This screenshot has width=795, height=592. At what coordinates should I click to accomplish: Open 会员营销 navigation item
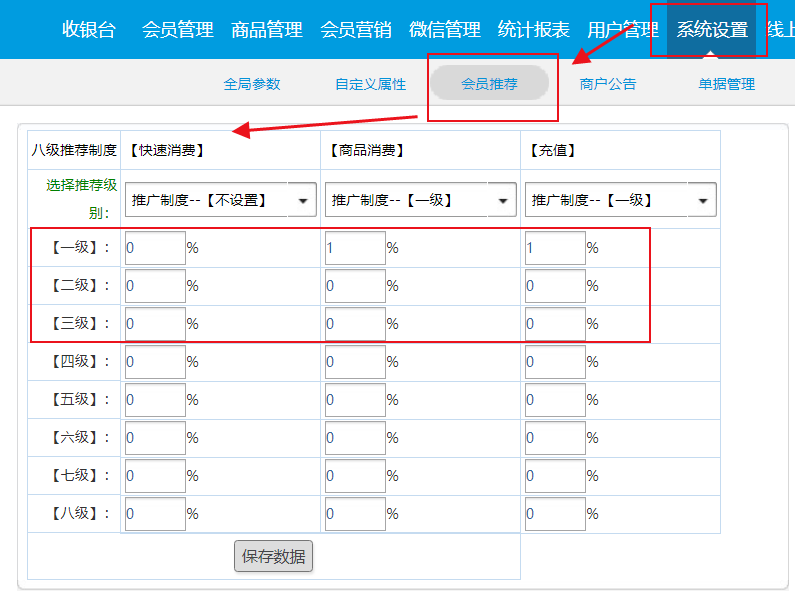pyautogui.click(x=355, y=30)
